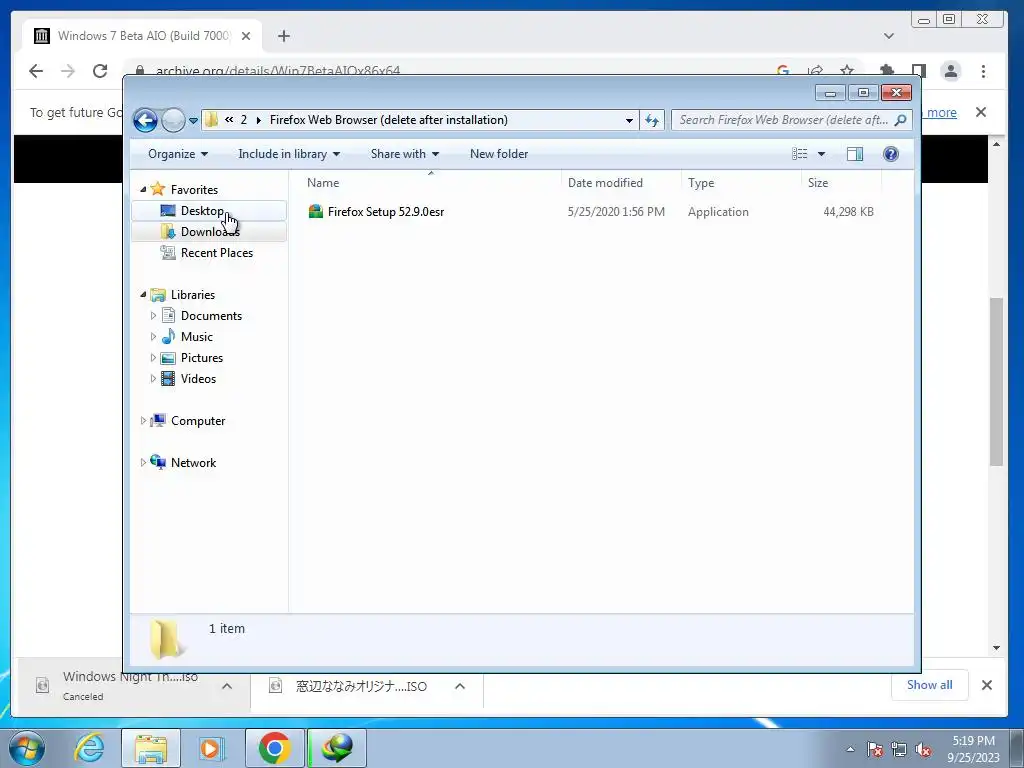This screenshot has width=1024, height=768.
Task: Select Recent Places in Favorites
Action: [216, 253]
